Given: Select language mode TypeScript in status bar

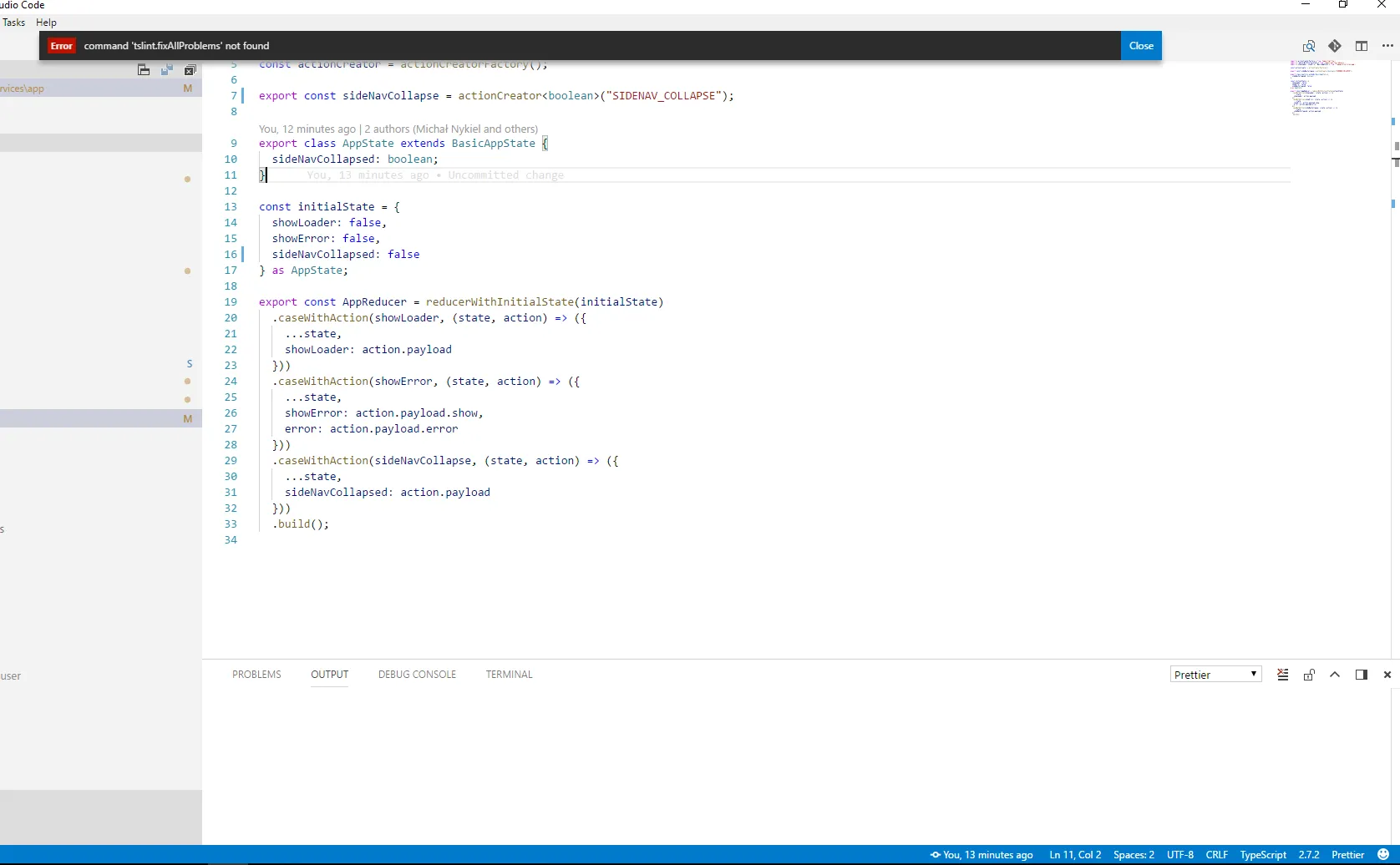Looking at the screenshot, I should (x=1263, y=855).
